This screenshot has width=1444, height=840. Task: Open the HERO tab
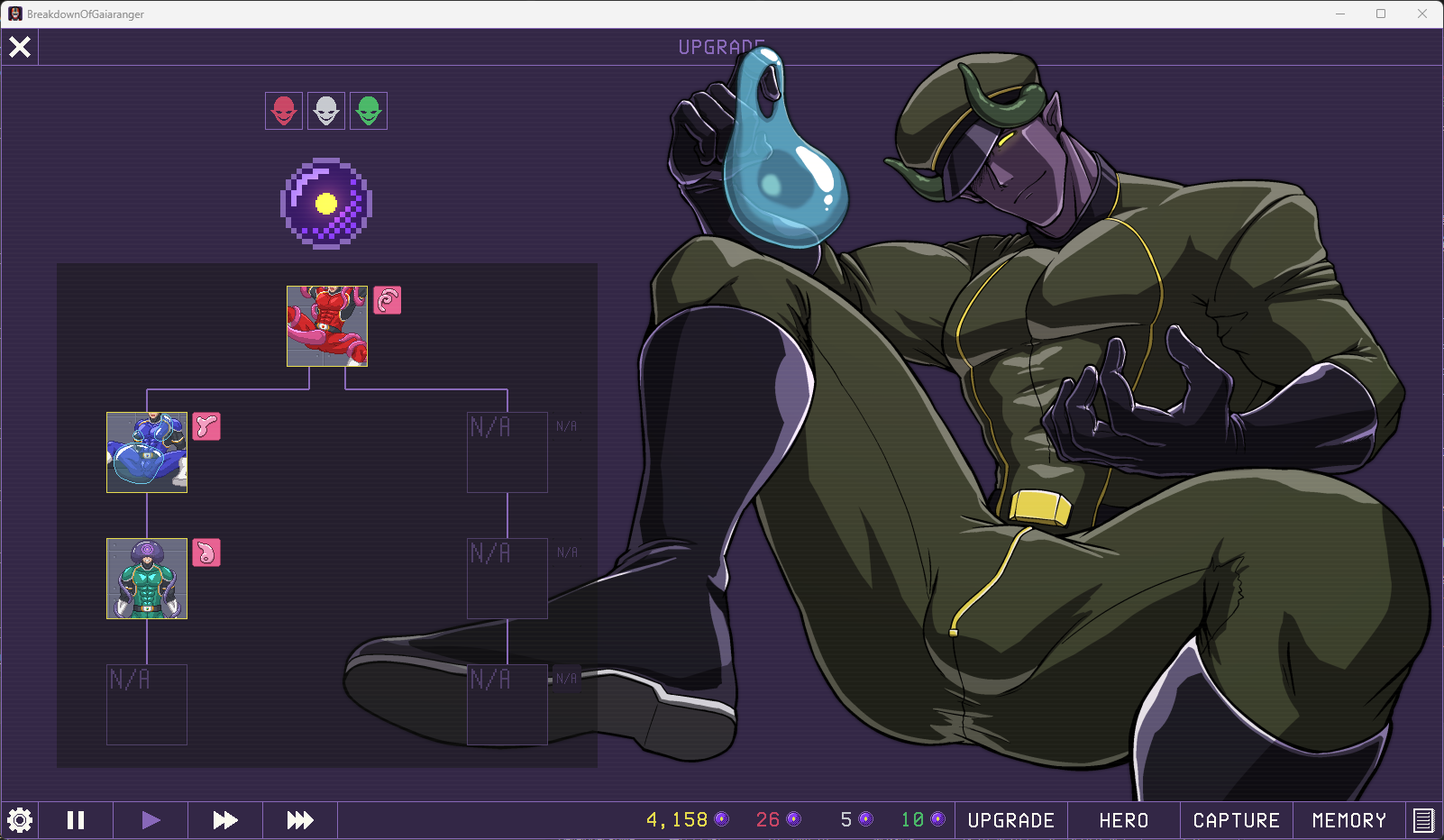click(1124, 820)
